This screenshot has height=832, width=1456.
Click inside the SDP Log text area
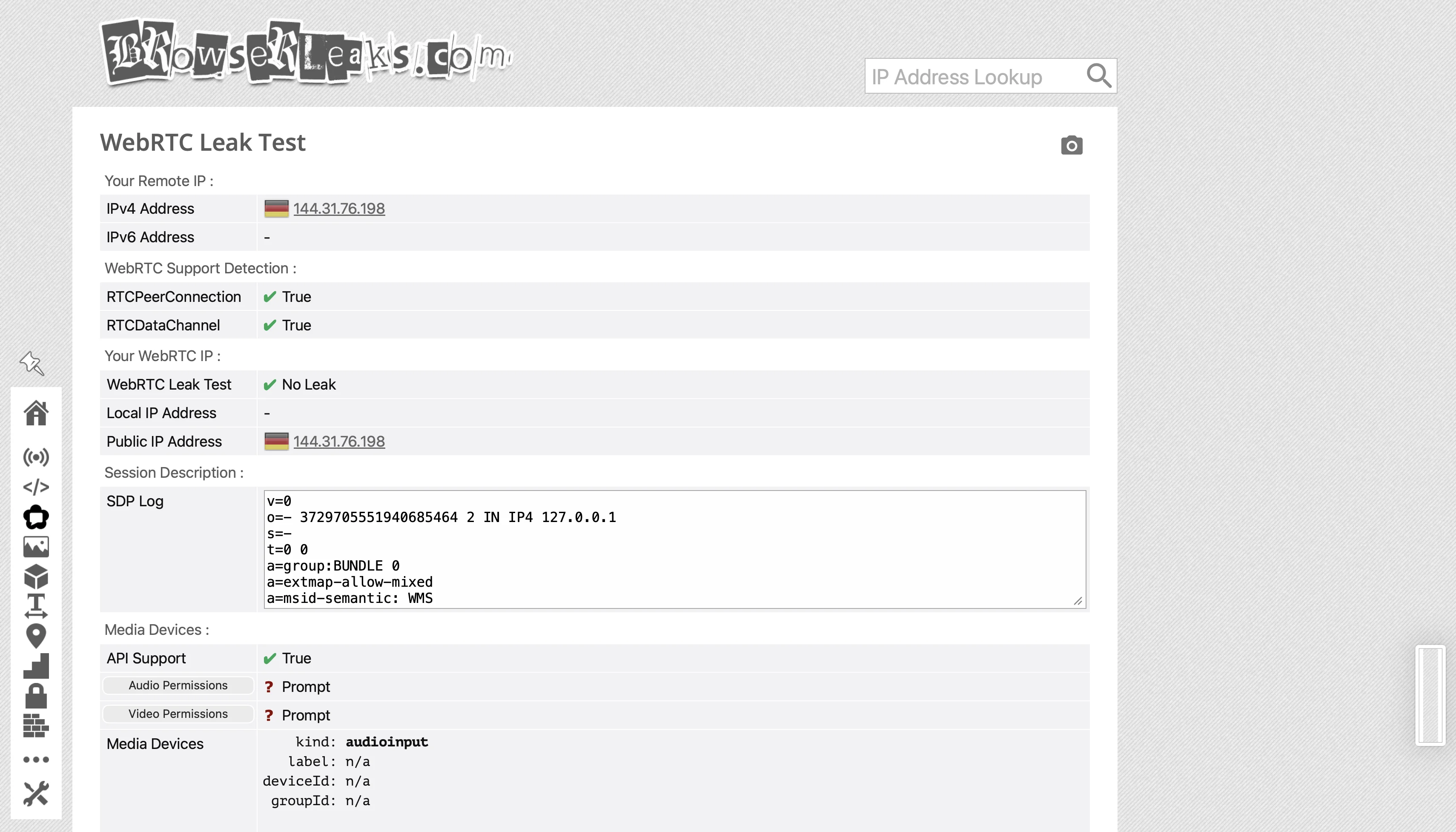coord(674,549)
